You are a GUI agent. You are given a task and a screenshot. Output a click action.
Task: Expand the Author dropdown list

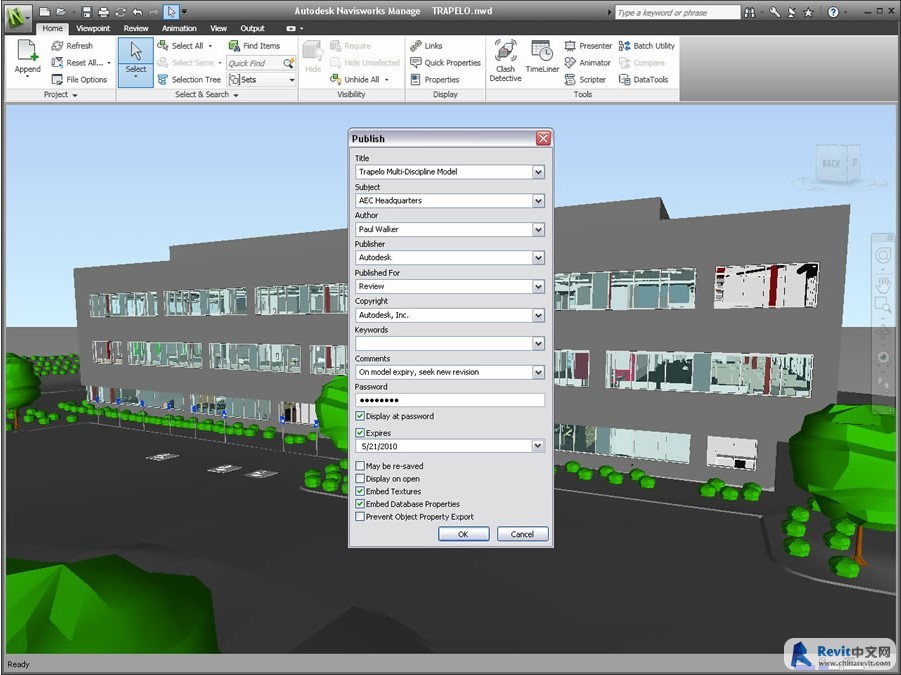pyautogui.click(x=538, y=229)
